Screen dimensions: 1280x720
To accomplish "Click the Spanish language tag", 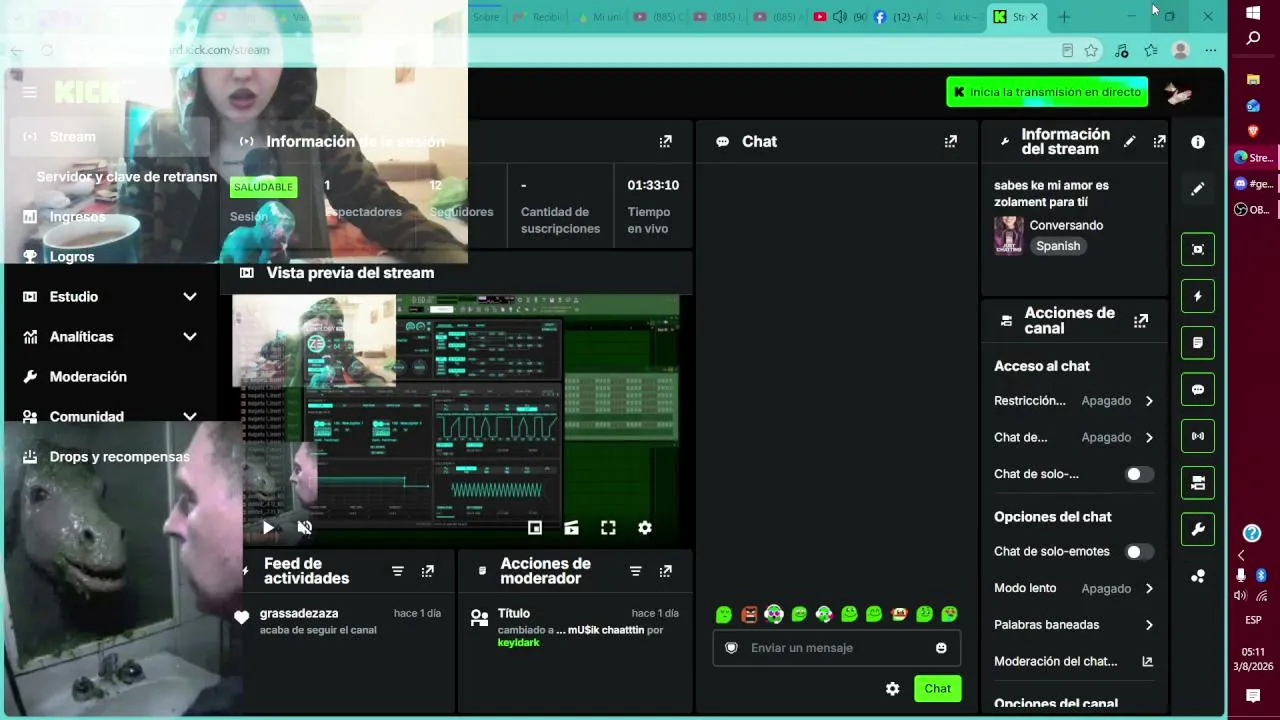I will click(1058, 246).
